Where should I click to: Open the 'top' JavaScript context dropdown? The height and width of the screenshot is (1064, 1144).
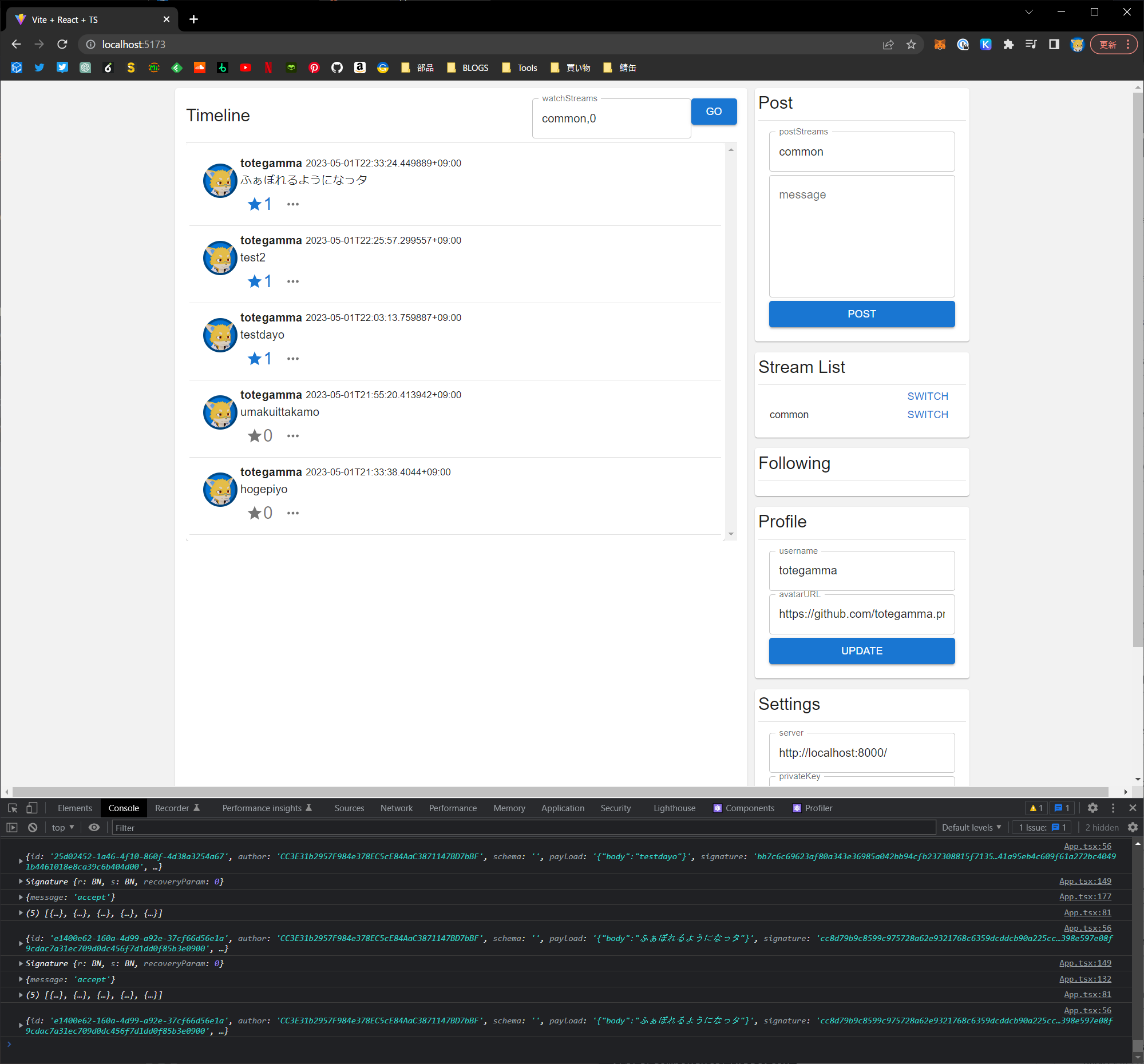pyautogui.click(x=63, y=828)
